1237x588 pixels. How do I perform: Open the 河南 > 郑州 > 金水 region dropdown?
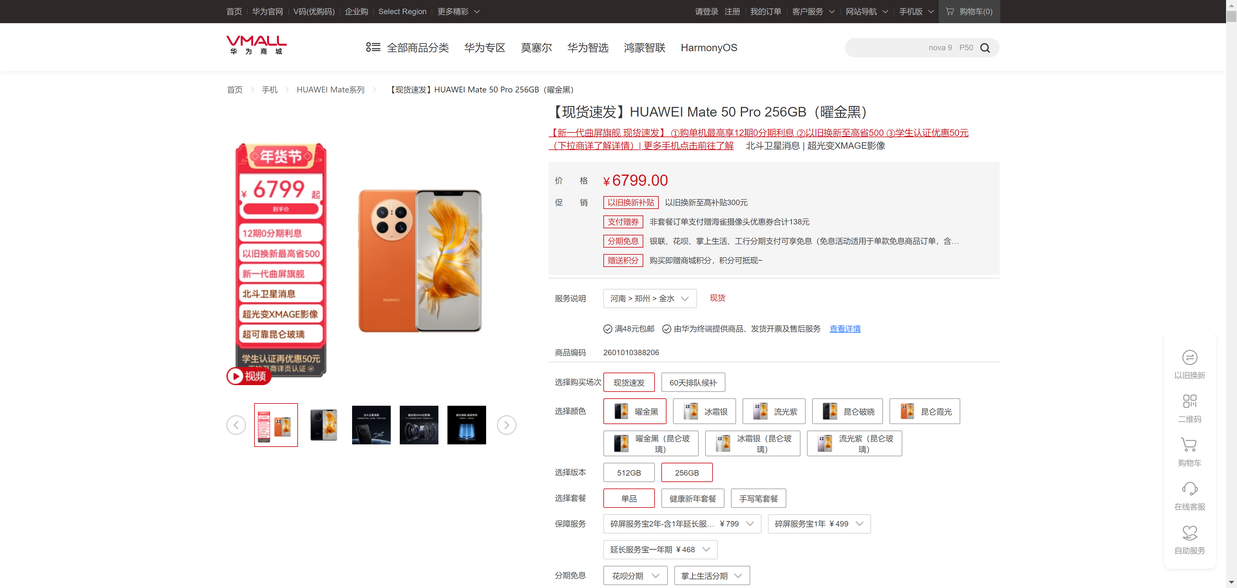point(650,298)
